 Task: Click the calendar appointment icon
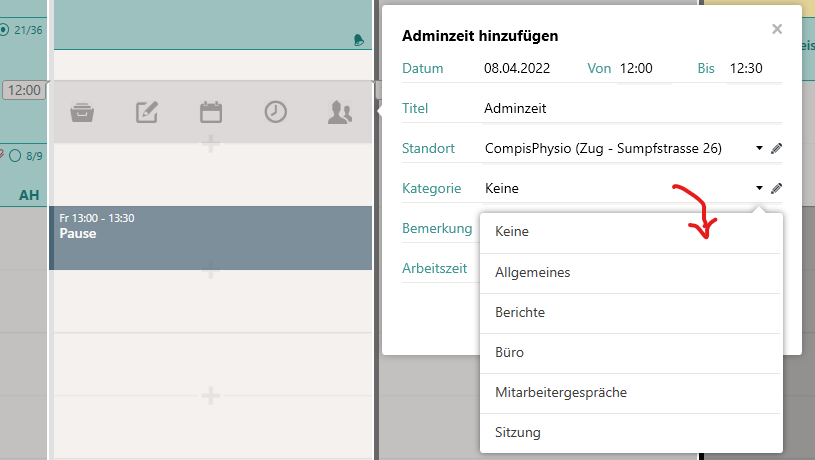coord(211,112)
